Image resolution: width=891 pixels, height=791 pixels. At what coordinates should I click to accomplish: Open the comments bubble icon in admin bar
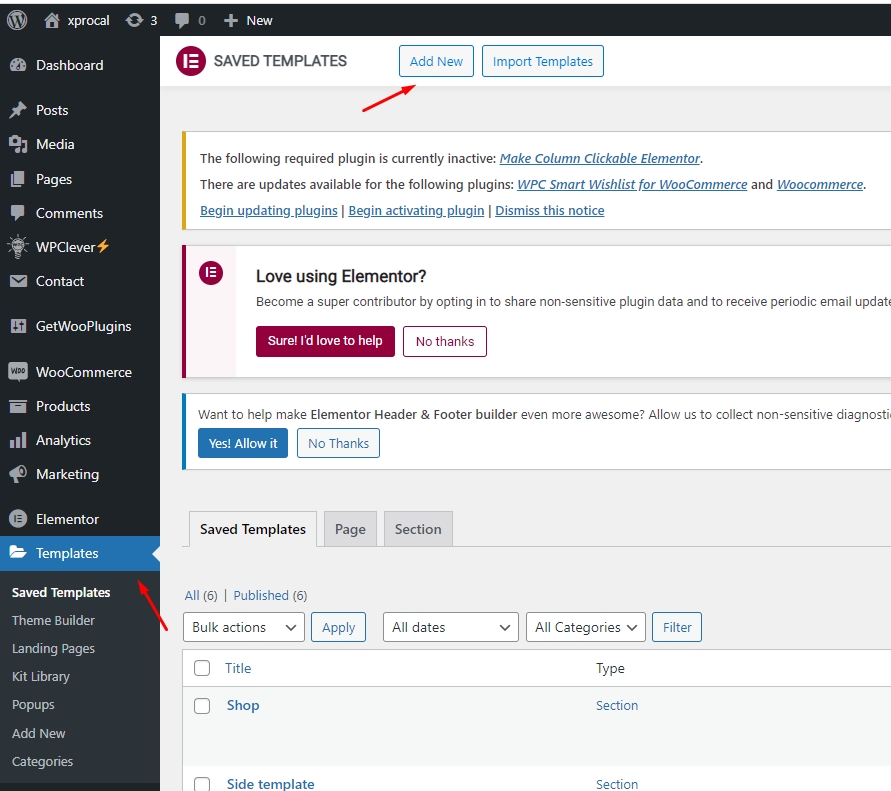click(182, 20)
